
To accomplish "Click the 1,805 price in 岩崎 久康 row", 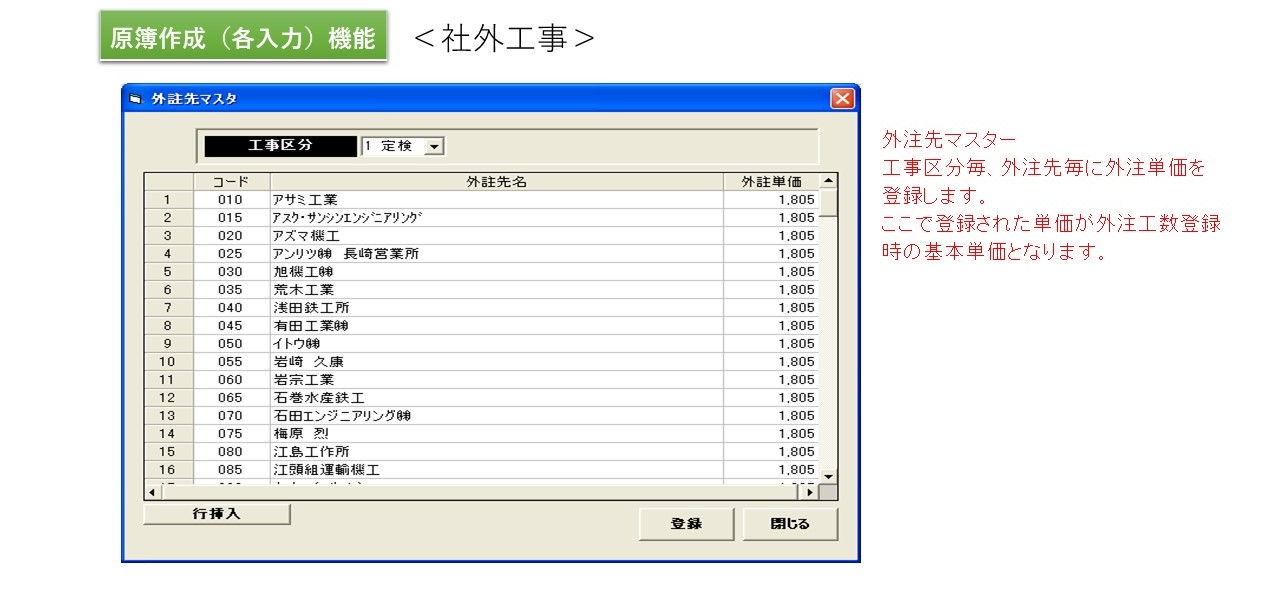I will click(x=771, y=362).
